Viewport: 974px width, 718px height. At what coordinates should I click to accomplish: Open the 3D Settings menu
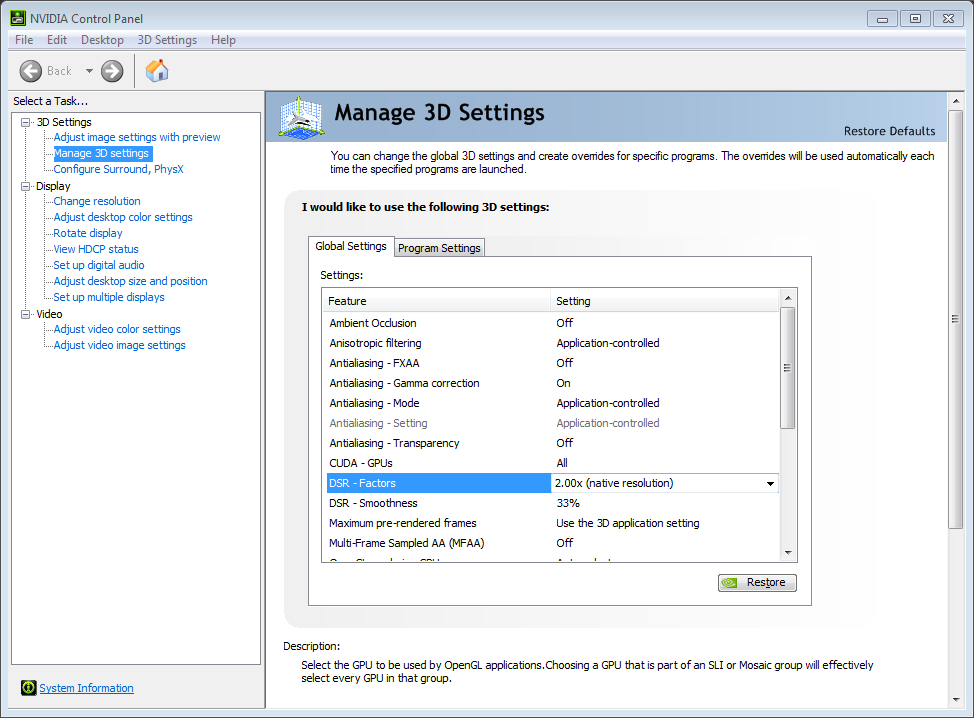tap(167, 40)
